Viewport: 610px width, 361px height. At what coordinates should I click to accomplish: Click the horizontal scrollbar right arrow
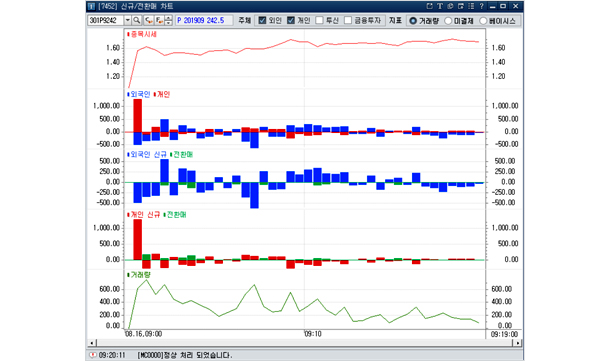coord(518,343)
